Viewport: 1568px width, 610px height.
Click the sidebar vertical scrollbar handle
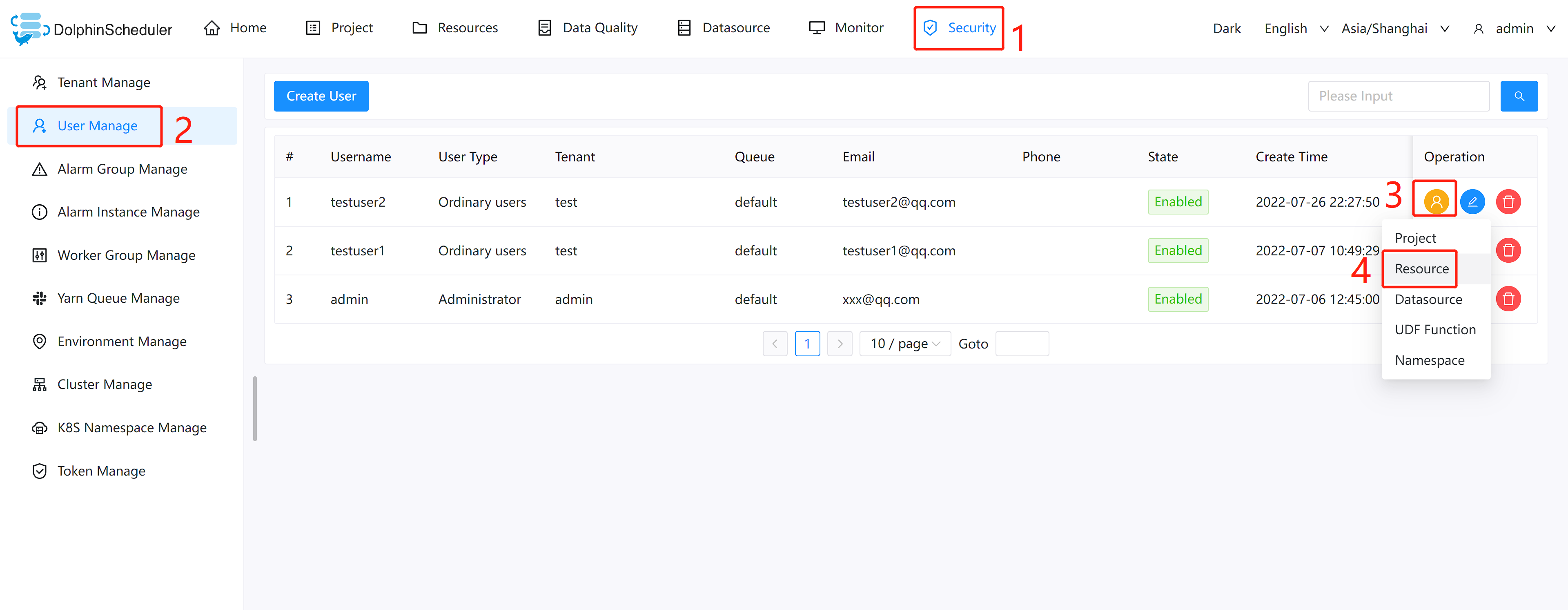point(255,408)
